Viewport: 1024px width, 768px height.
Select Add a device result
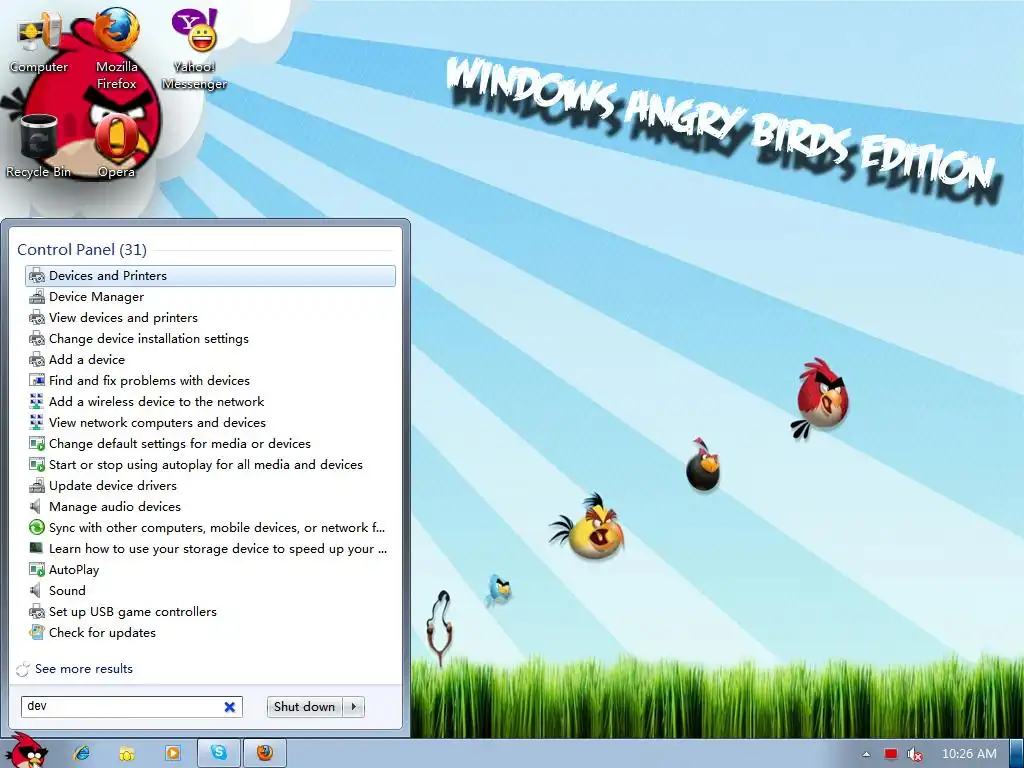tap(210, 359)
